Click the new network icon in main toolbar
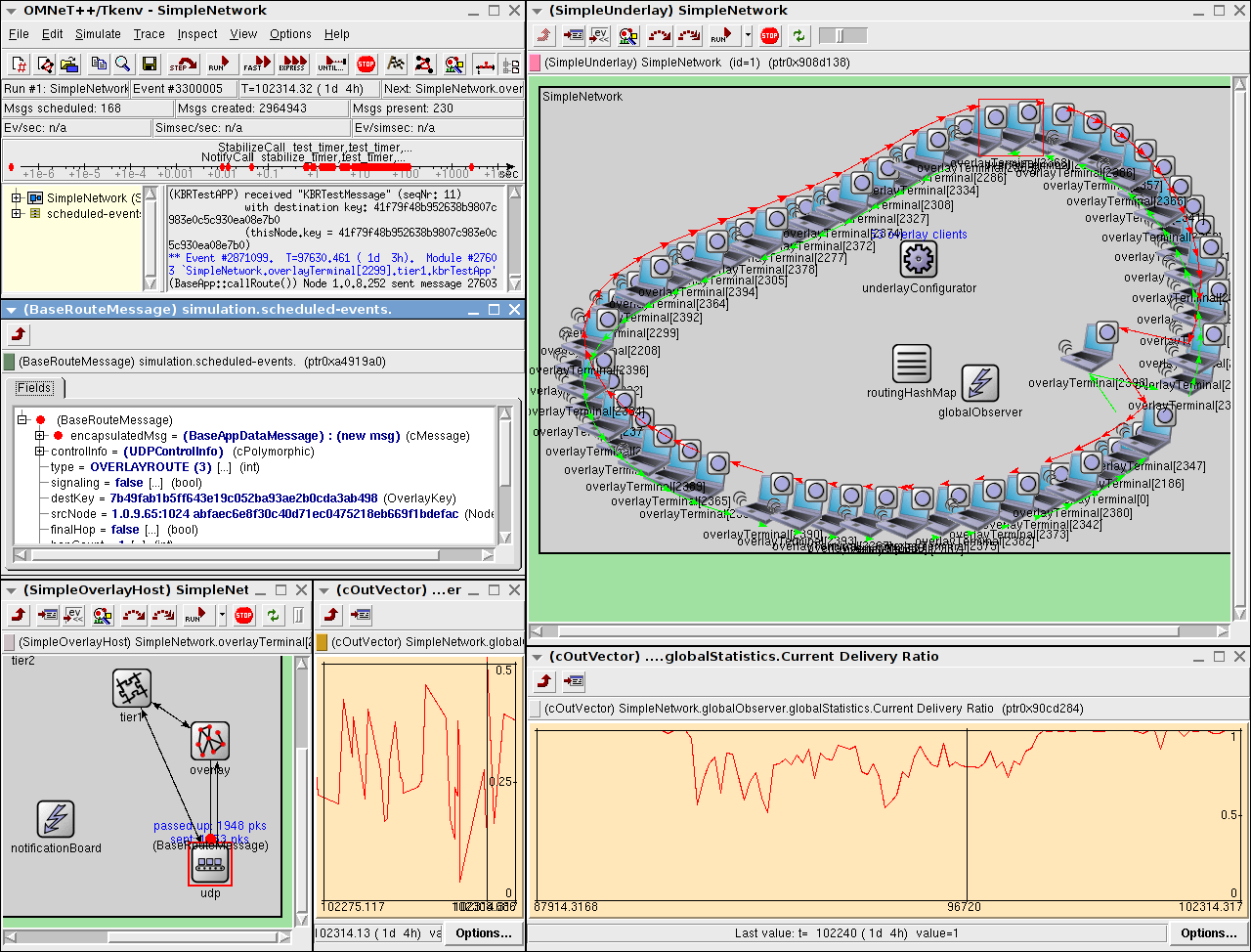The image size is (1251, 952). point(45,65)
